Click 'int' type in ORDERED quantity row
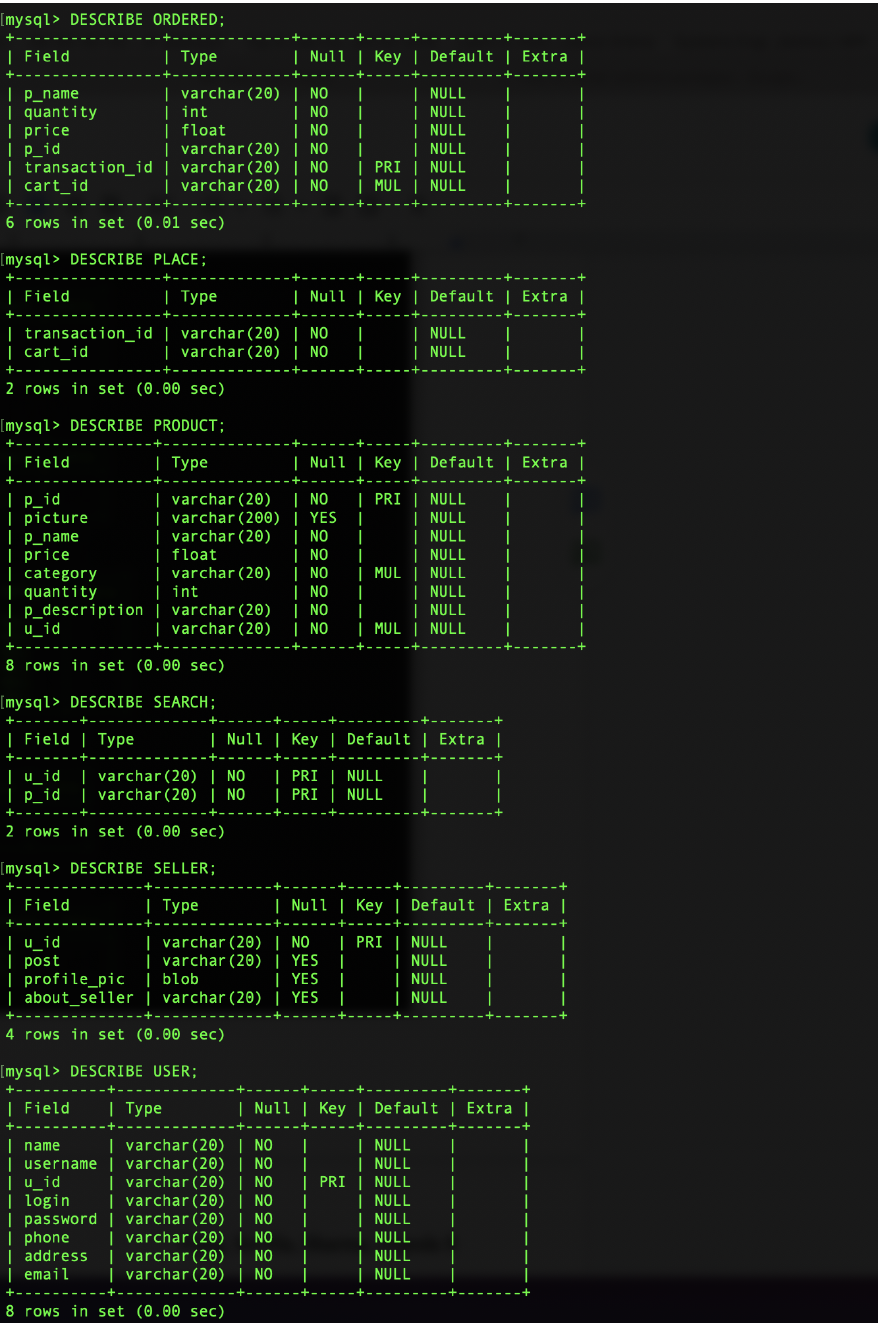The image size is (878, 1323). tap(194, 112)
